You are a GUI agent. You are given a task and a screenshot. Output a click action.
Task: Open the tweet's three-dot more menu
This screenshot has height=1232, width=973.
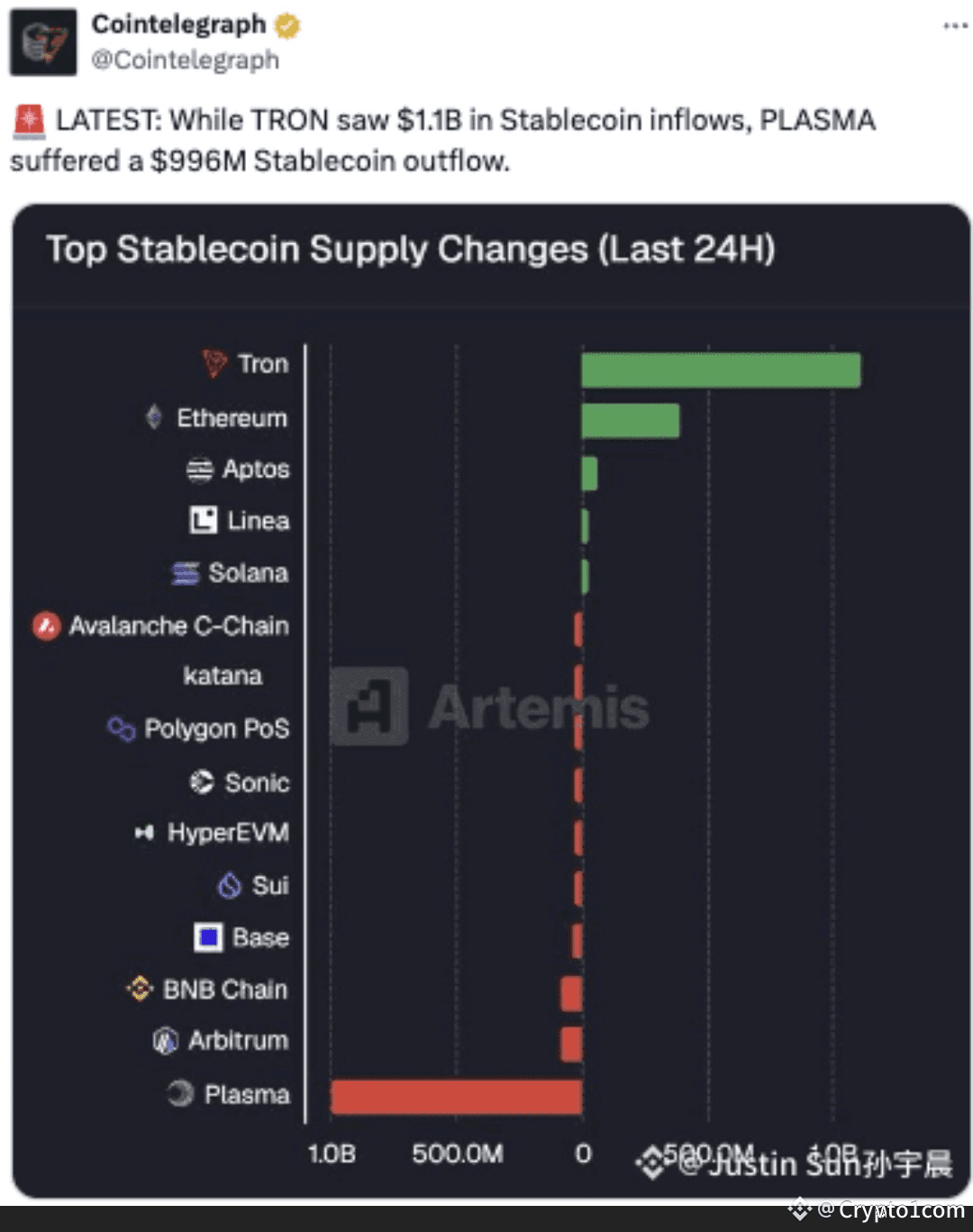(955, 26)
